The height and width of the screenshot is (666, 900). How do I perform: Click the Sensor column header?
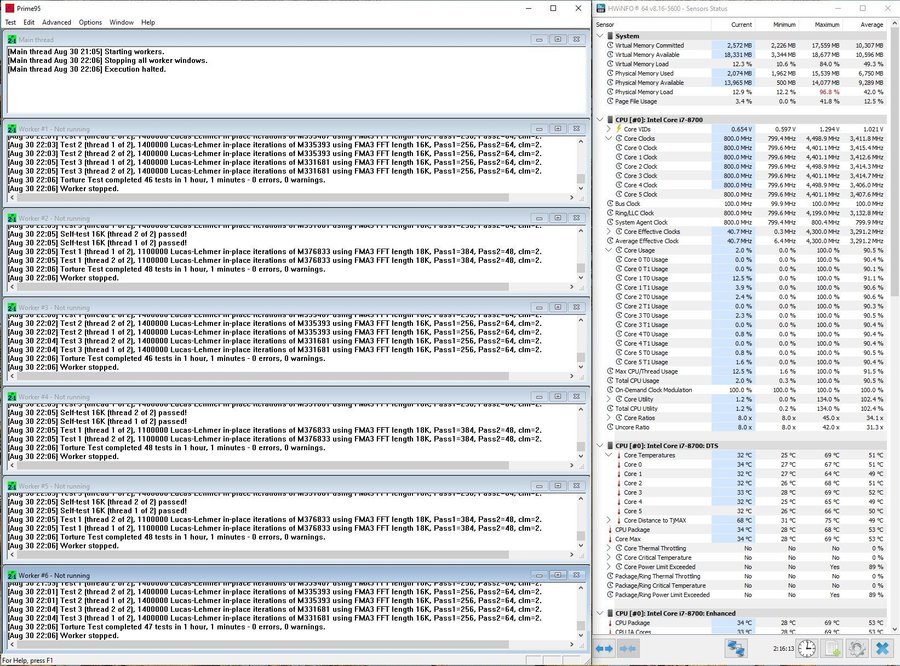pos(652,25)
